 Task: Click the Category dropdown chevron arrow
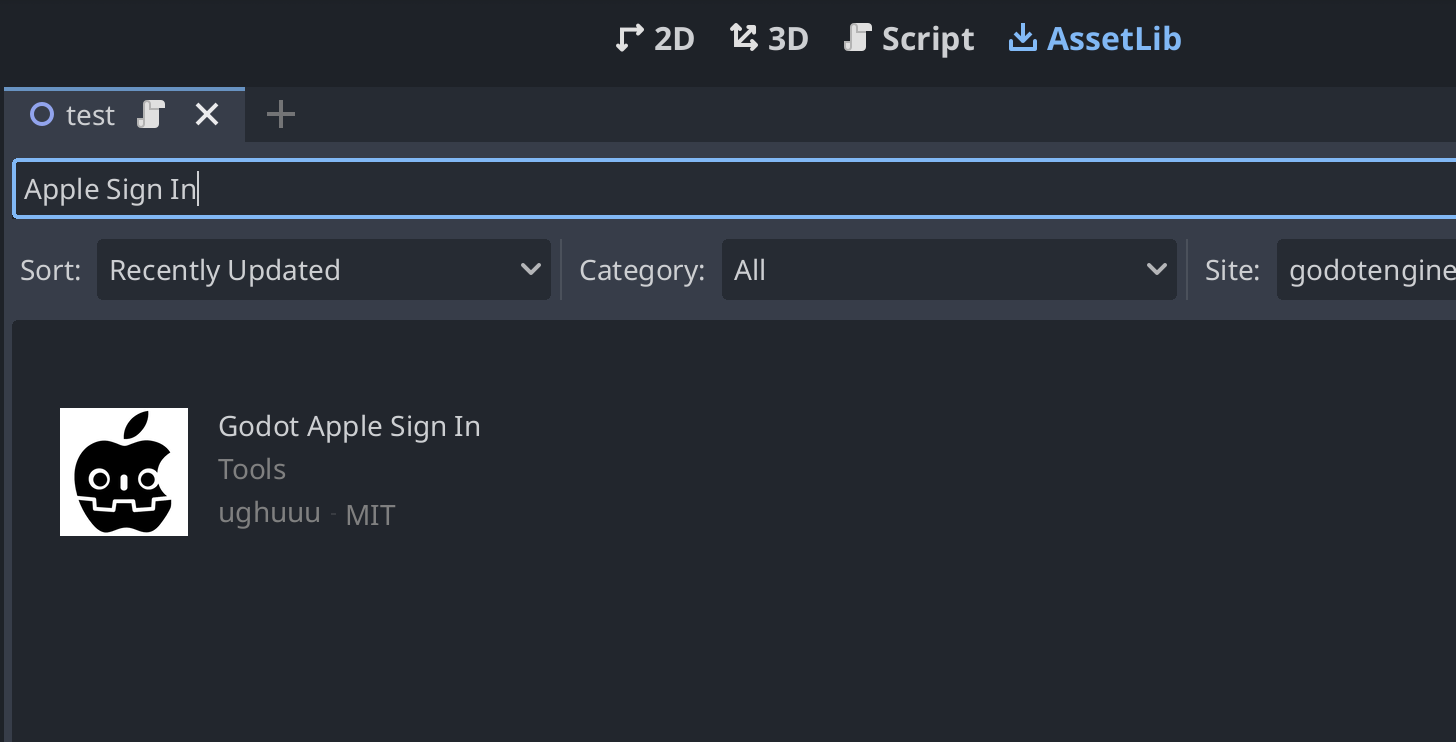click(1156, 270)
